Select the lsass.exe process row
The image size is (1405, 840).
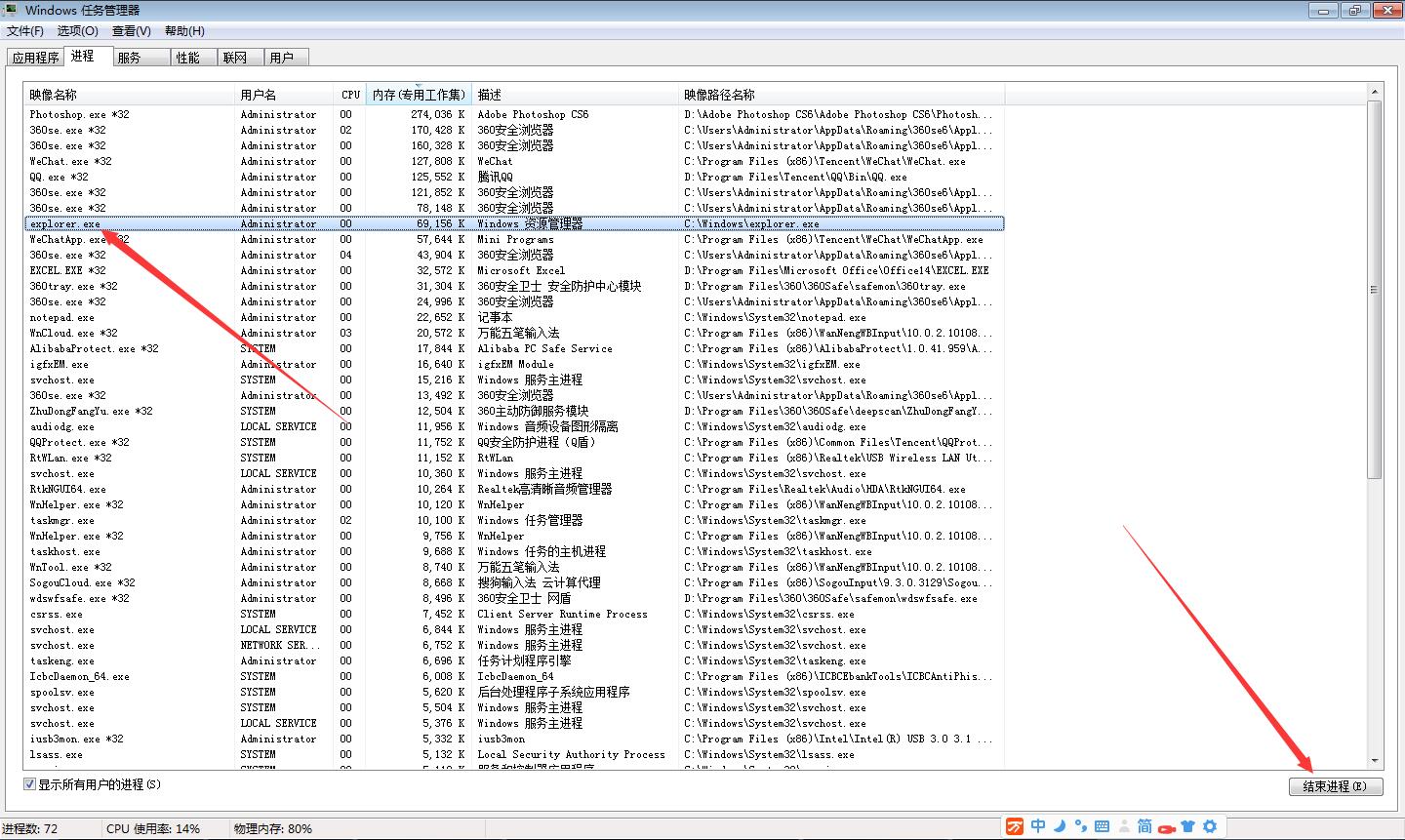pyautogui.click(x=514, y=754)
